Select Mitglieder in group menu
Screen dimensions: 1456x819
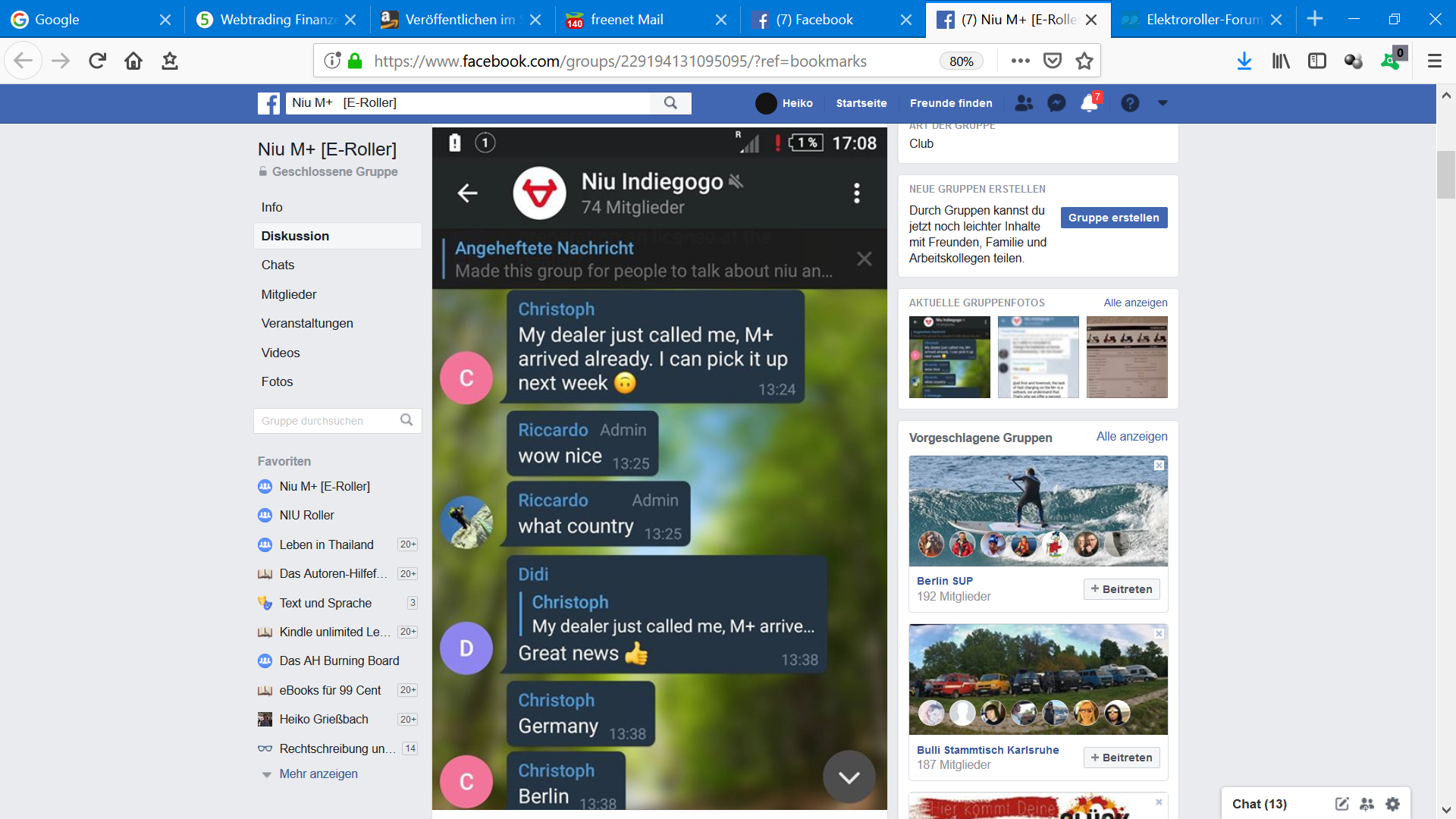click(x=289, y=294)
